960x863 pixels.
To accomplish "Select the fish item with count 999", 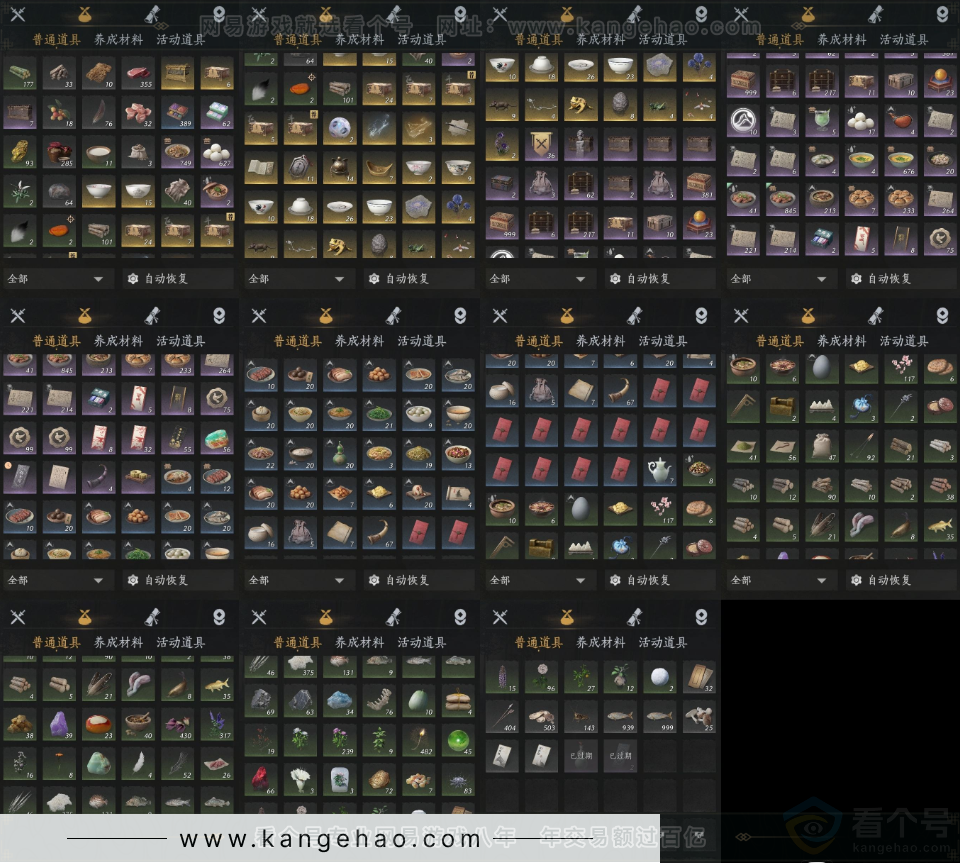I will tap(659, 717).
